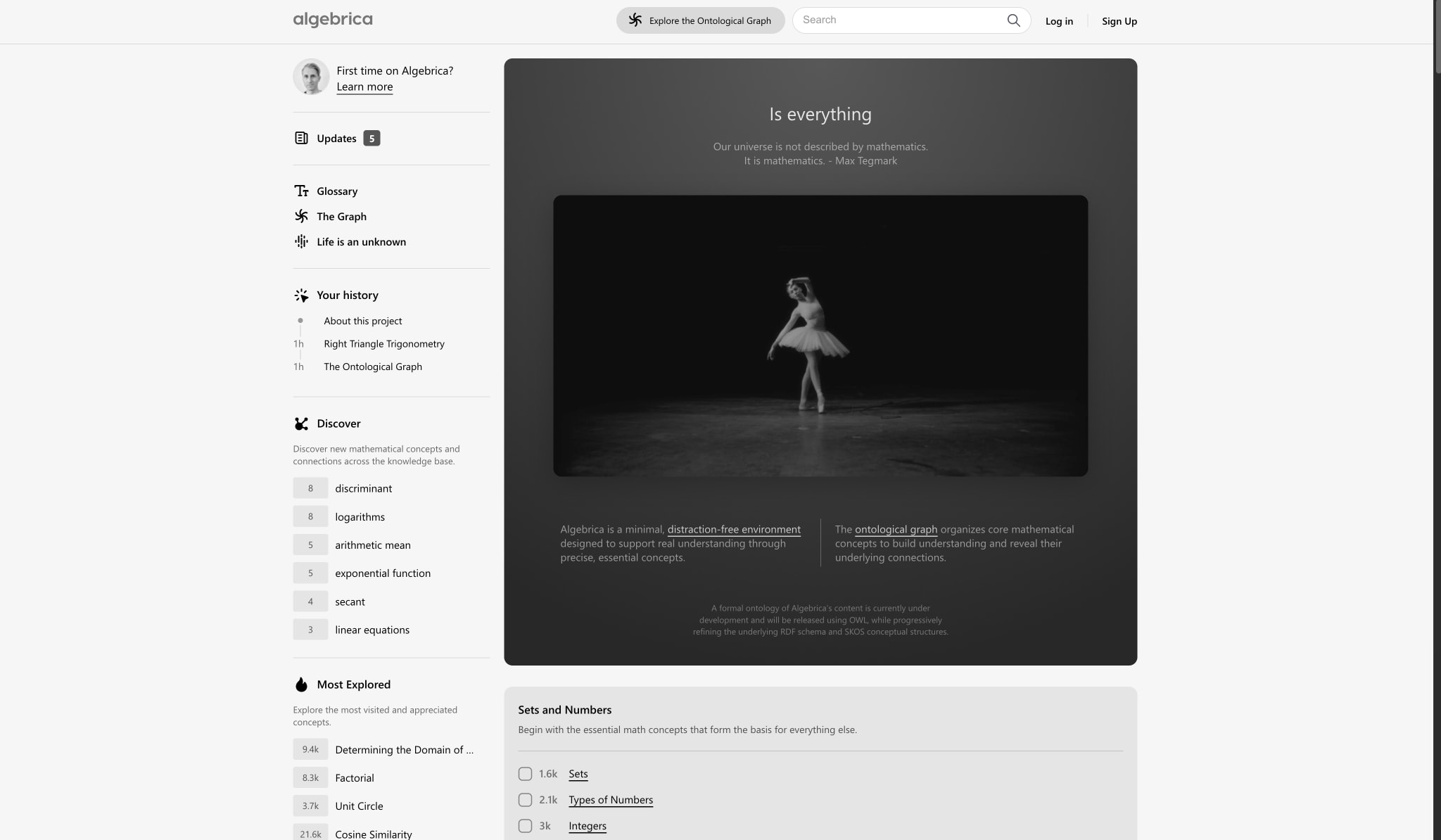Click the Discover heading text
Image resolution: width=1441 pixels, height=840 pixels.
[338, 424]
